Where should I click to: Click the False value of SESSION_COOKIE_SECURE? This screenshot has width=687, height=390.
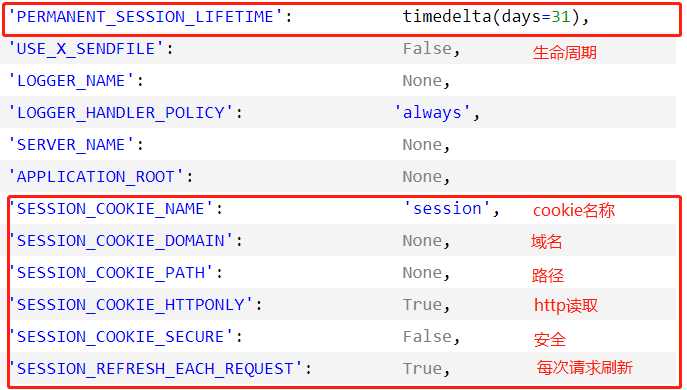[x=427, y=337]
